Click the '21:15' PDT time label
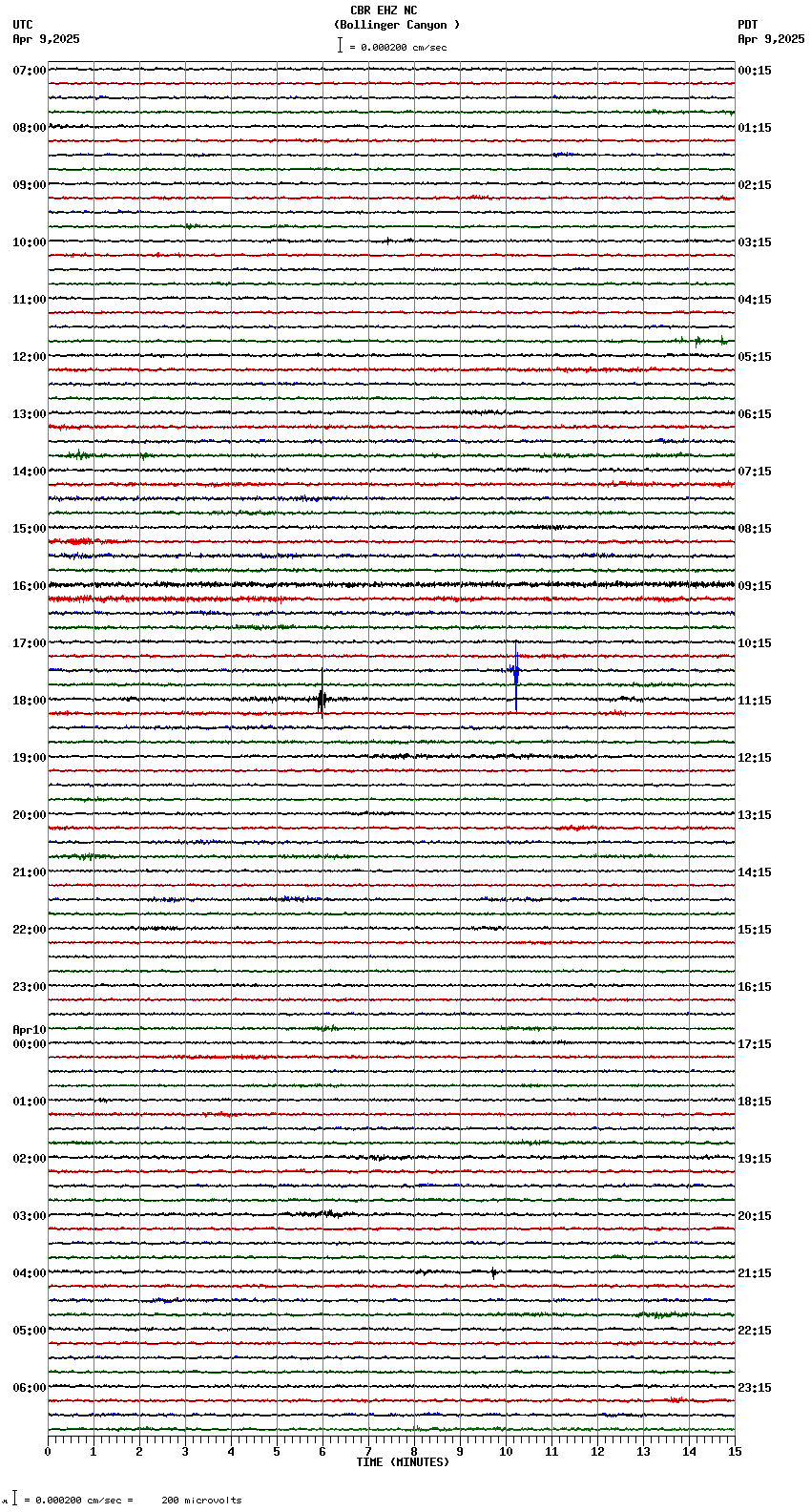This screenshot has width=811, height=1512. [x=755, y=1273]
